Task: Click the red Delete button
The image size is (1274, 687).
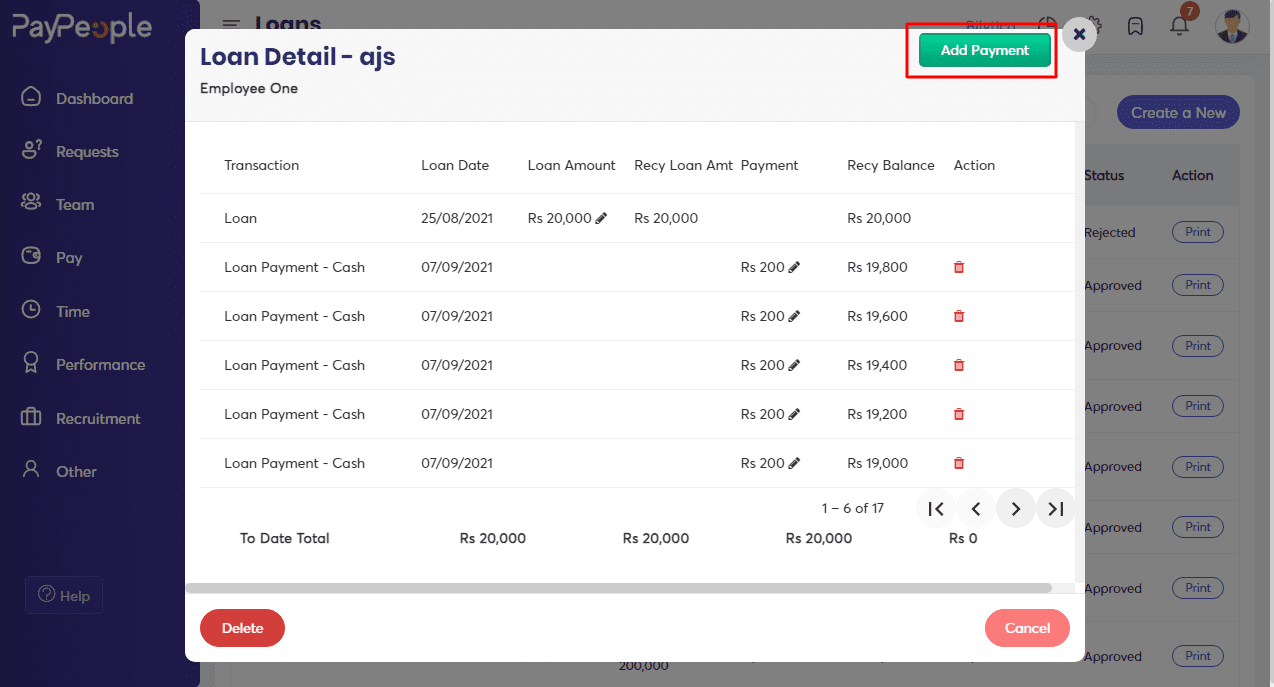Action: [242, 628]
